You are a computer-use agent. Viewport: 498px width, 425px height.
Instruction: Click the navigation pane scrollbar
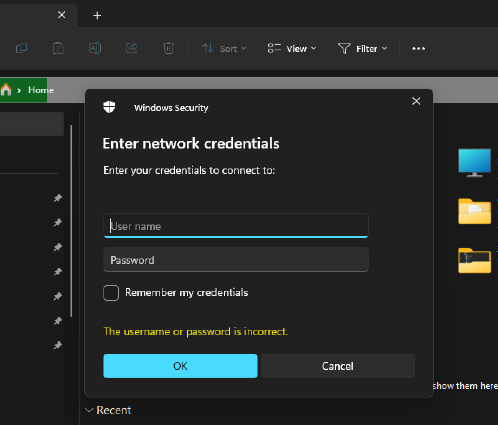(x=71, y=221)
